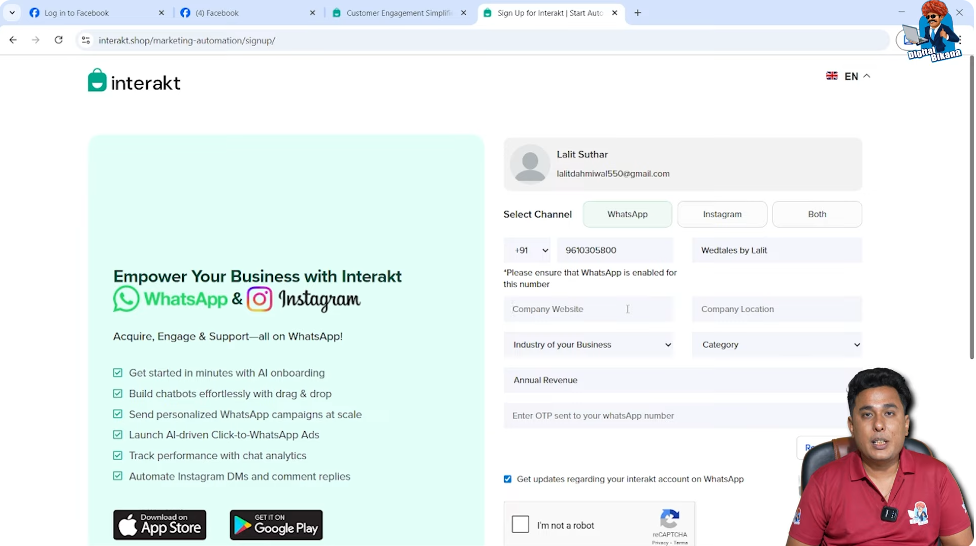Screen dimensions: 976x546
Task: Minimize the browser window
Action: point(901,12)
